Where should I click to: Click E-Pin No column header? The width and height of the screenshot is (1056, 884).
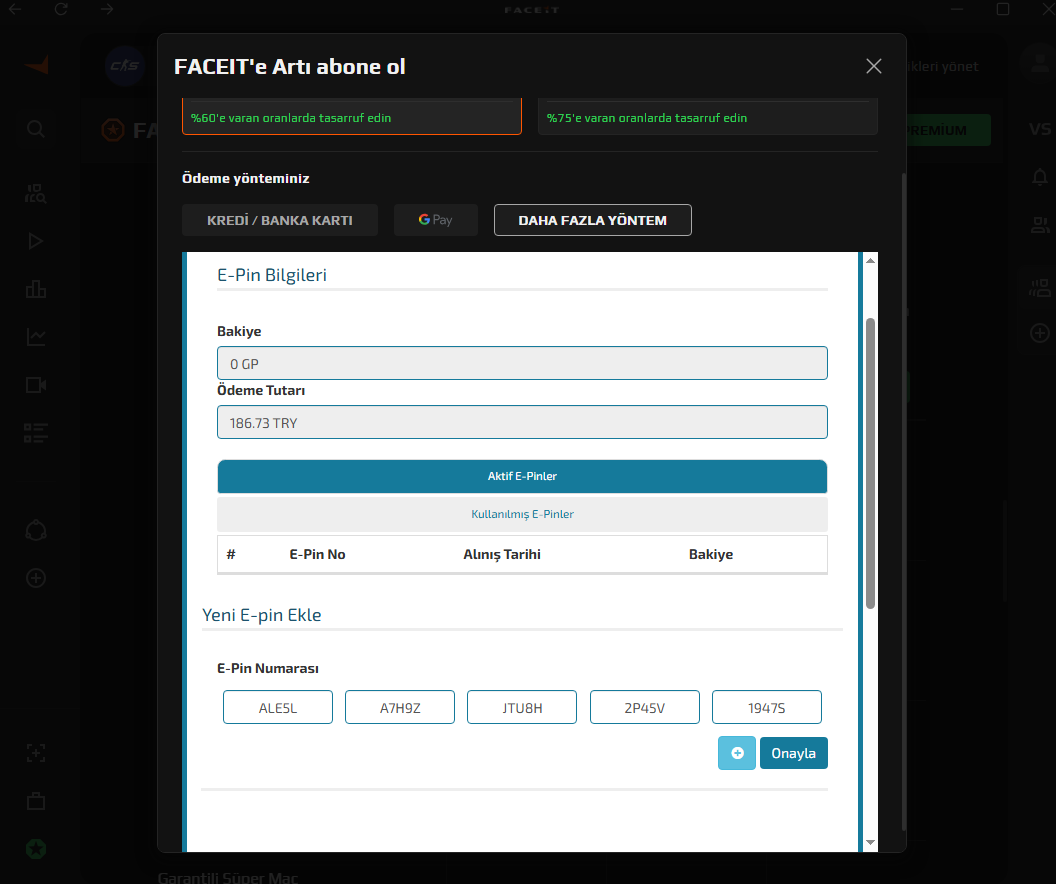click(x=317, y=554)
